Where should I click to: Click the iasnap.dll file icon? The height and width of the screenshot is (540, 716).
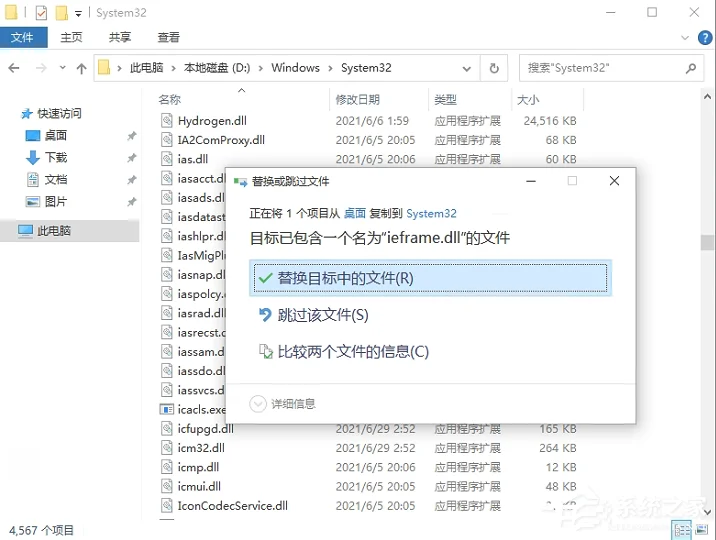(x=167, y=275)
